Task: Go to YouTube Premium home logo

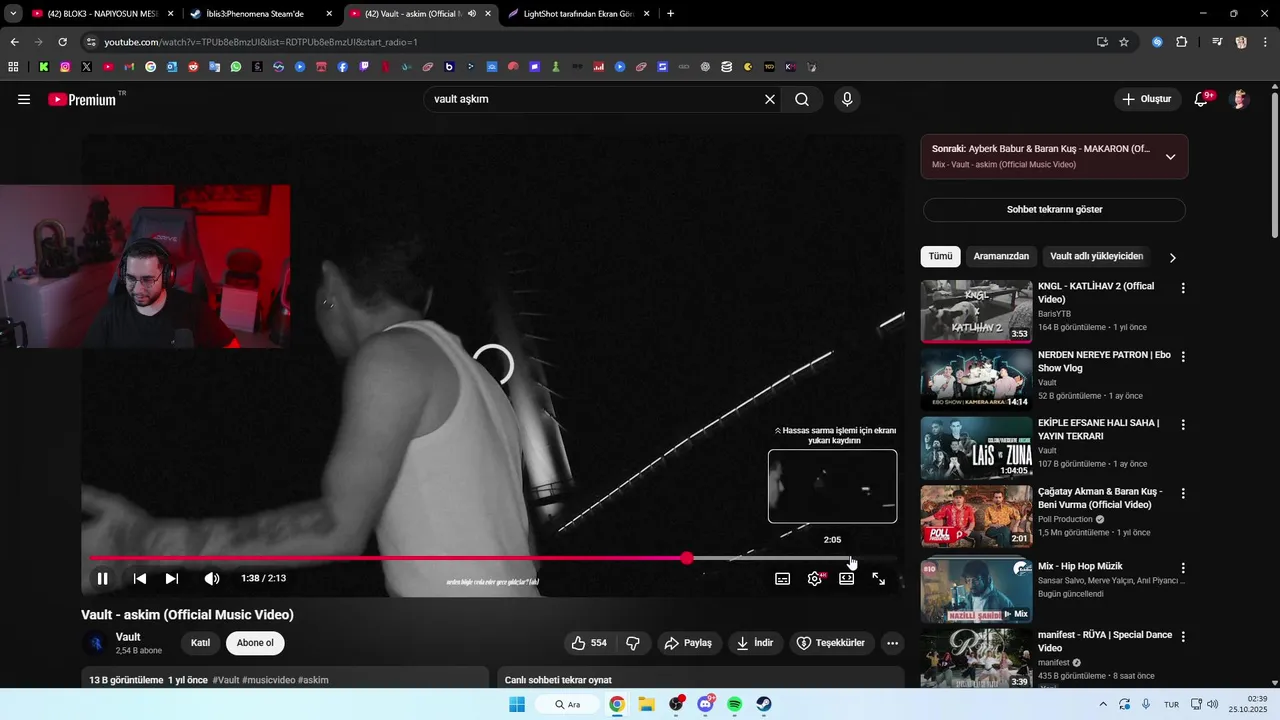Action: 82,99
